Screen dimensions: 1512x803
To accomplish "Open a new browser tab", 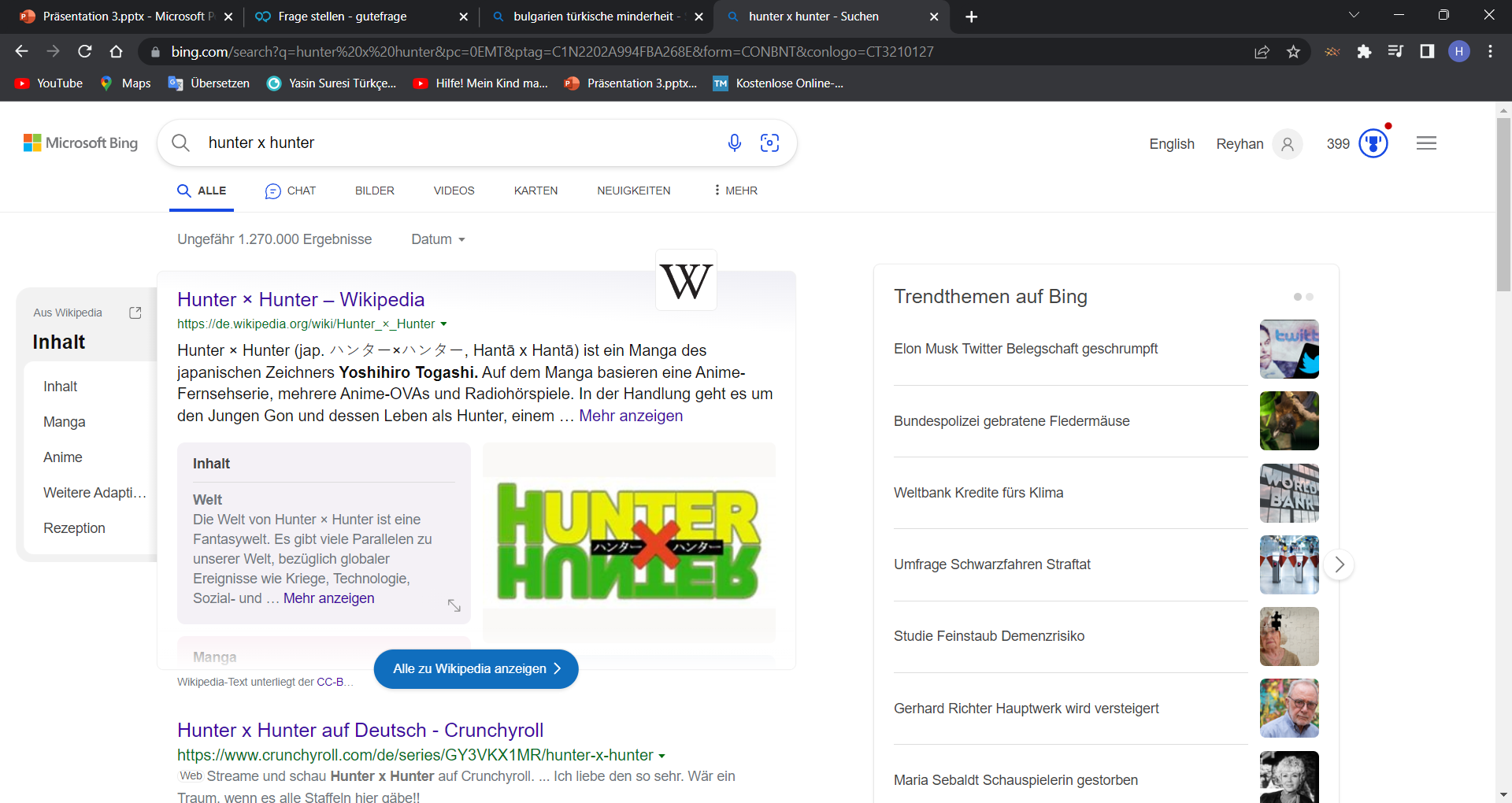I will tap(972, 17).
